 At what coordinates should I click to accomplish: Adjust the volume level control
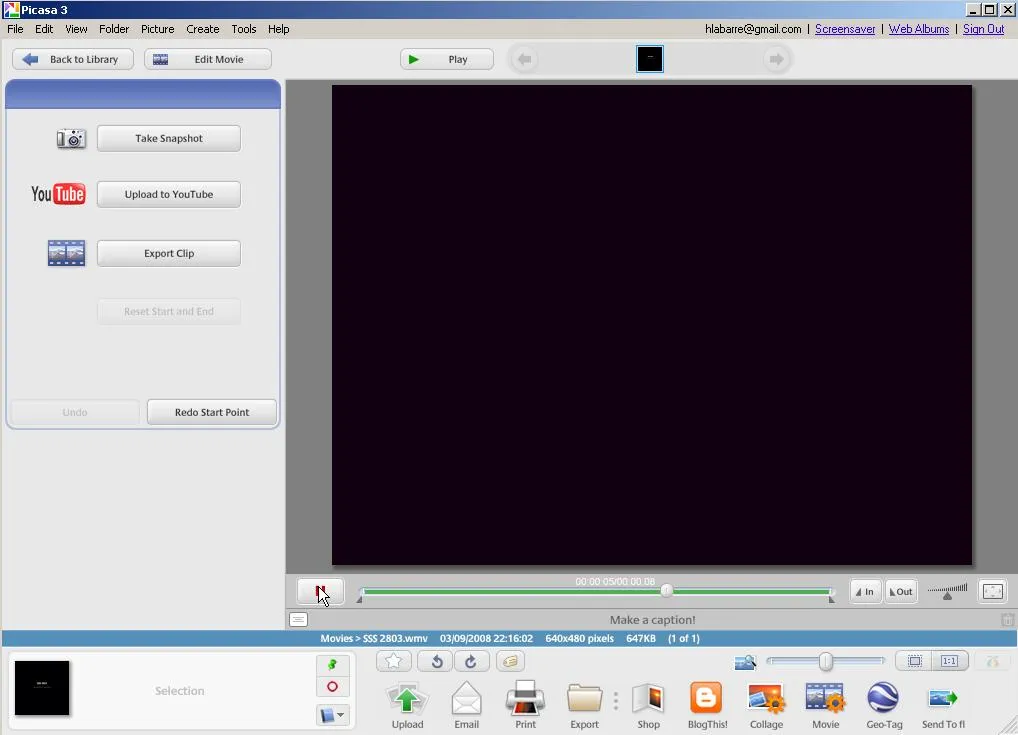(947, 591)
